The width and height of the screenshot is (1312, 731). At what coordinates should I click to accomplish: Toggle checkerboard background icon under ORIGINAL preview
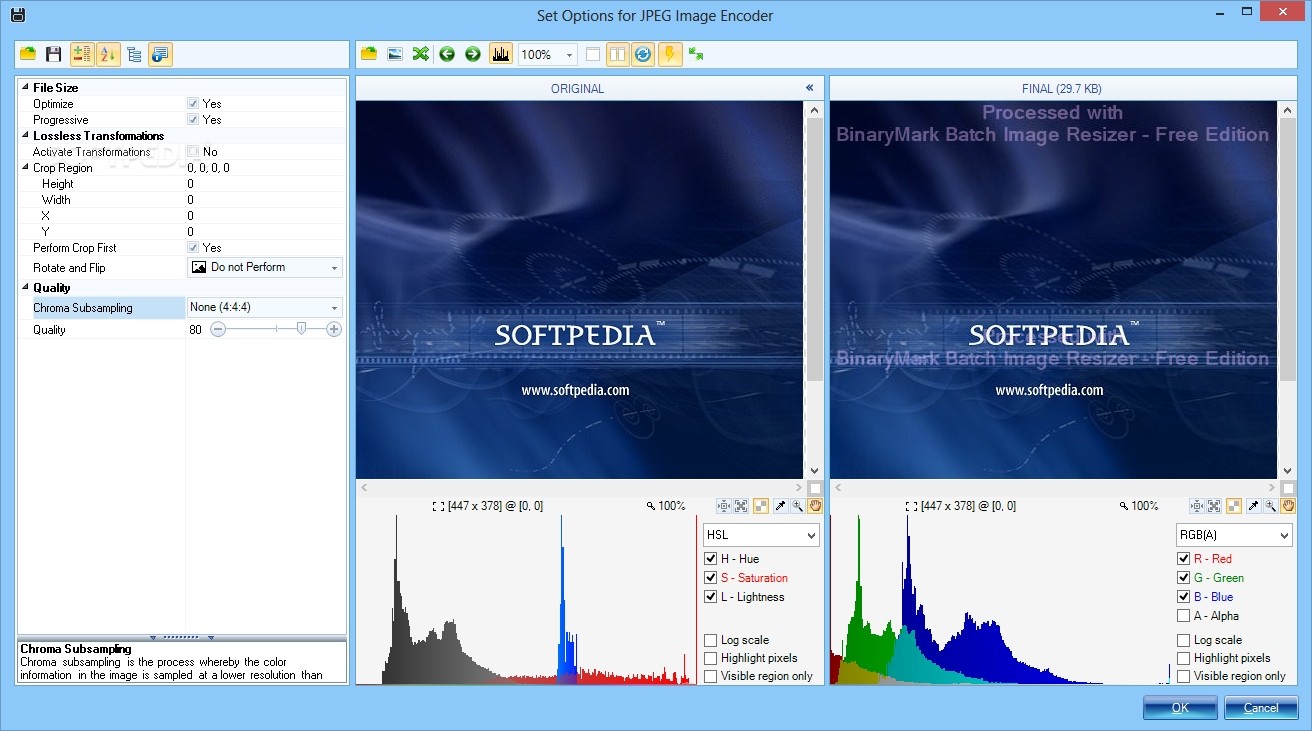coord(761,506)
